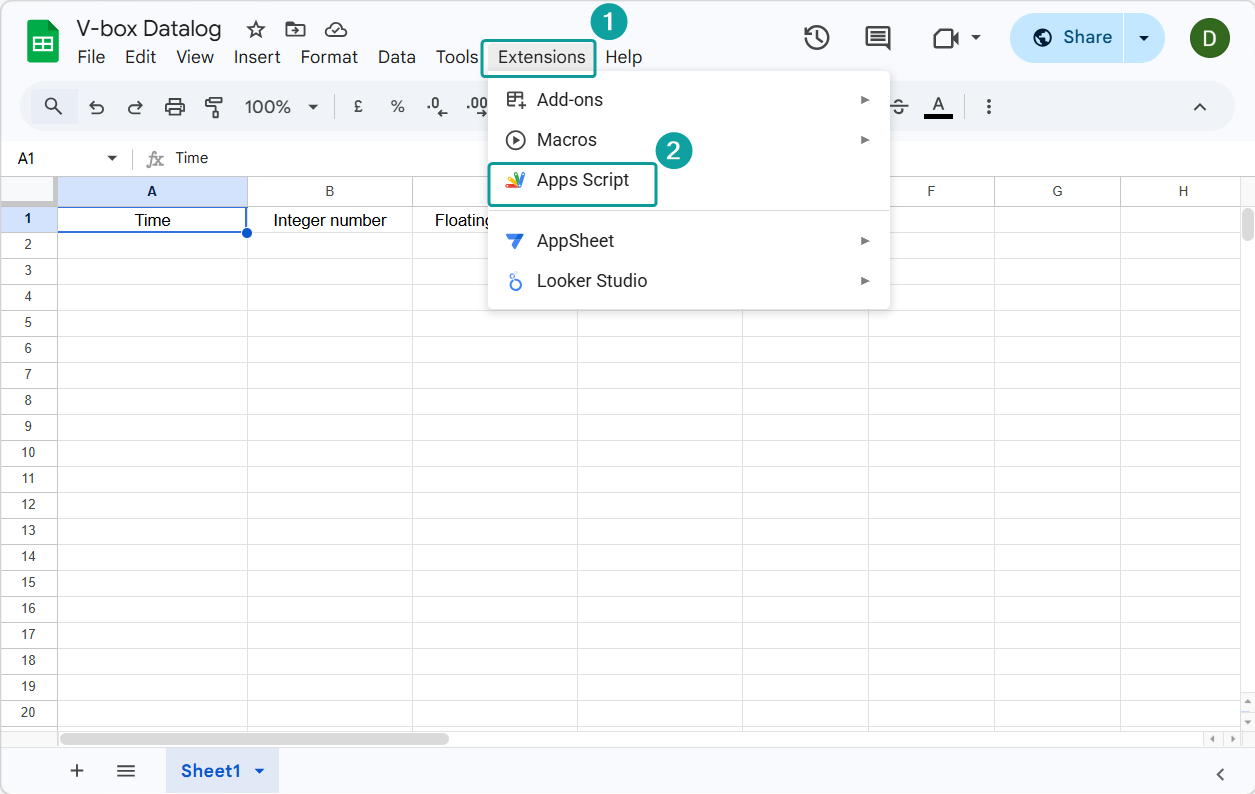The height and width of the screenshot is (794, 1255).
Task: Open the text color picker
Action: 938,106
